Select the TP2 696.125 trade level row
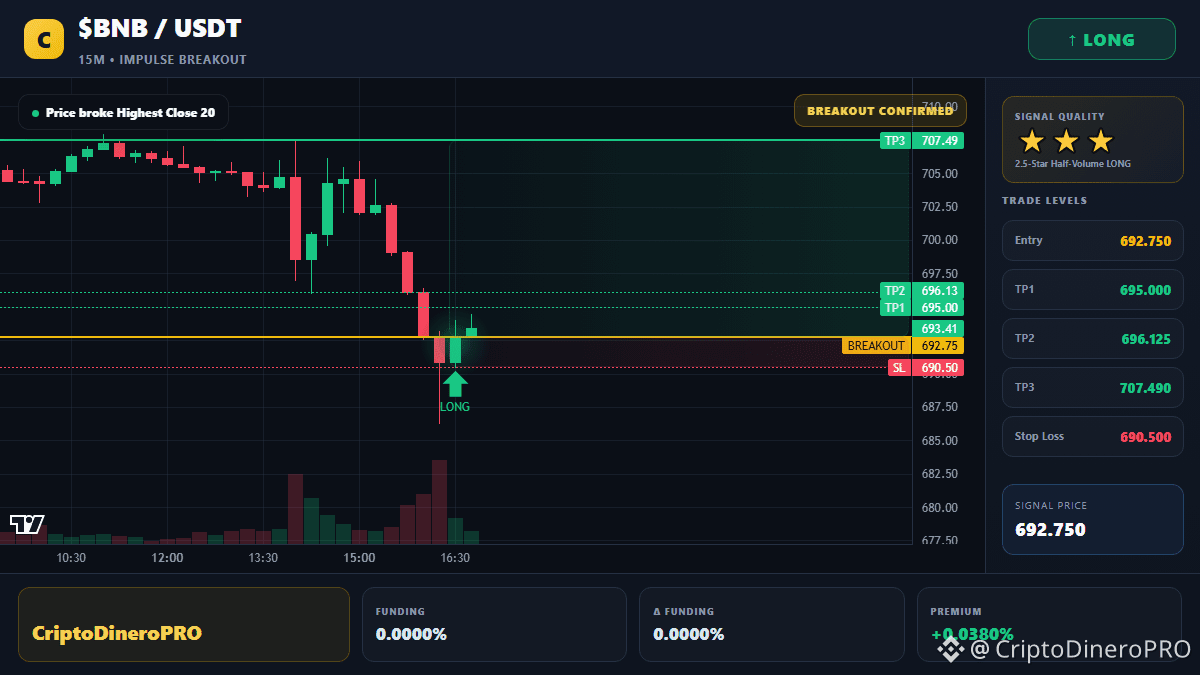The height and width of the screenshot is (675, 1200). click(x=1092, y=338)
